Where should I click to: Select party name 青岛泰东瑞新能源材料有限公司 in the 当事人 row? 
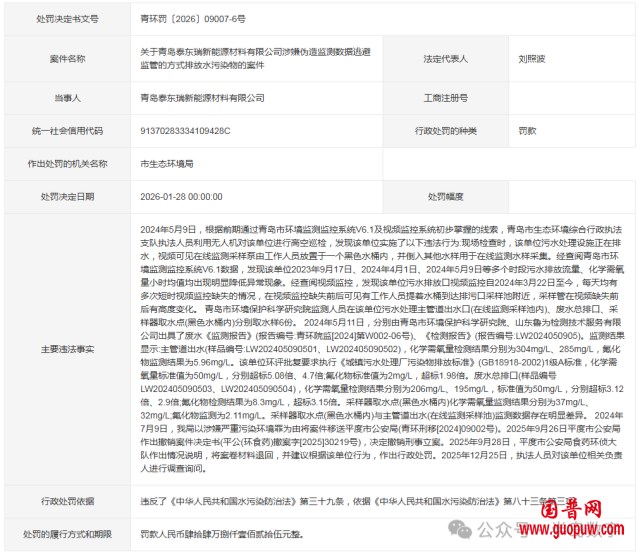202,98
